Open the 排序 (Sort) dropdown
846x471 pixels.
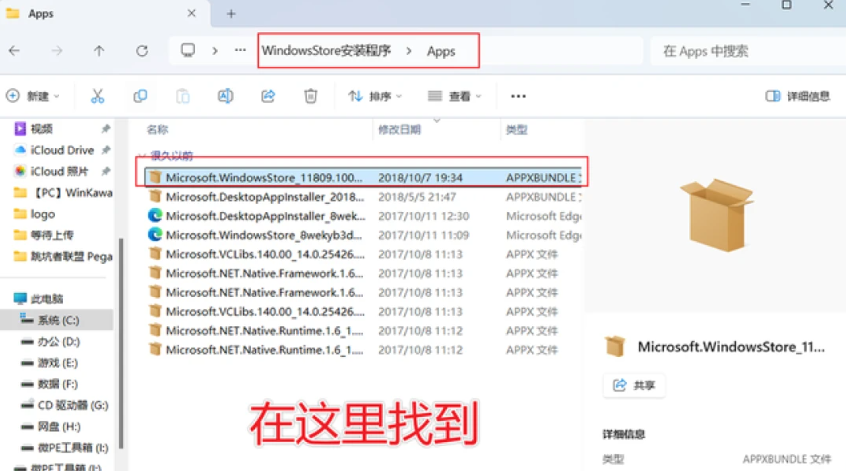(375, 96)
